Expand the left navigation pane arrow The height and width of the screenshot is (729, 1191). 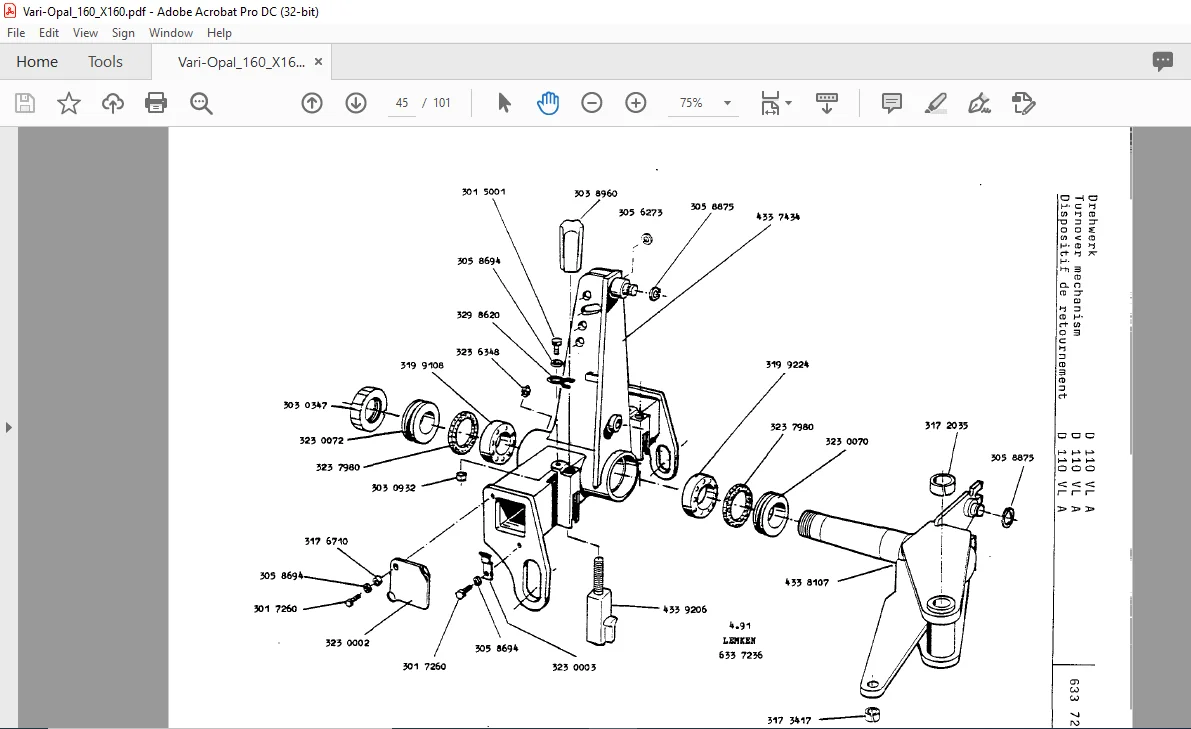(x=8, y=428)
